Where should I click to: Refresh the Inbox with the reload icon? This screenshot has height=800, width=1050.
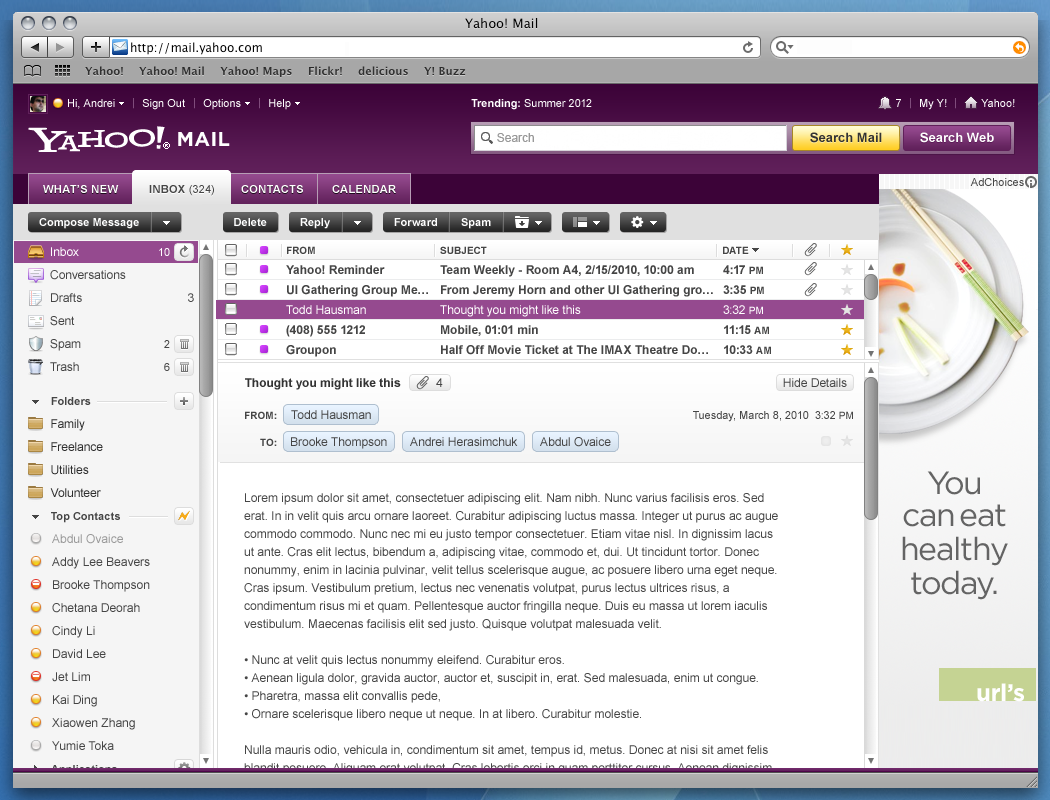point(184,252)
